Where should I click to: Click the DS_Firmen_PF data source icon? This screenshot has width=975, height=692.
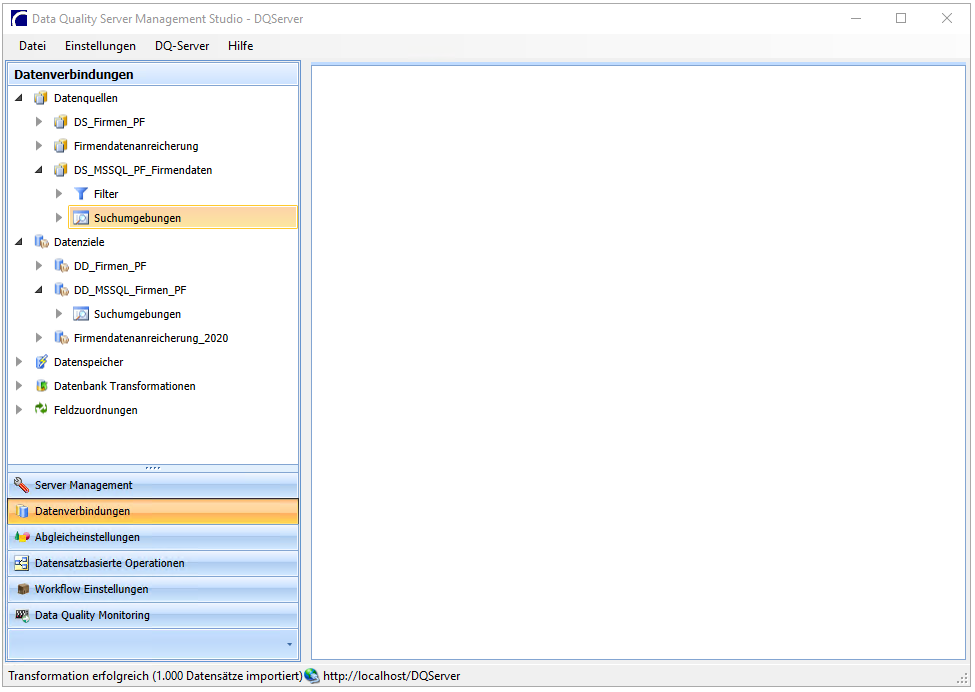61,122
